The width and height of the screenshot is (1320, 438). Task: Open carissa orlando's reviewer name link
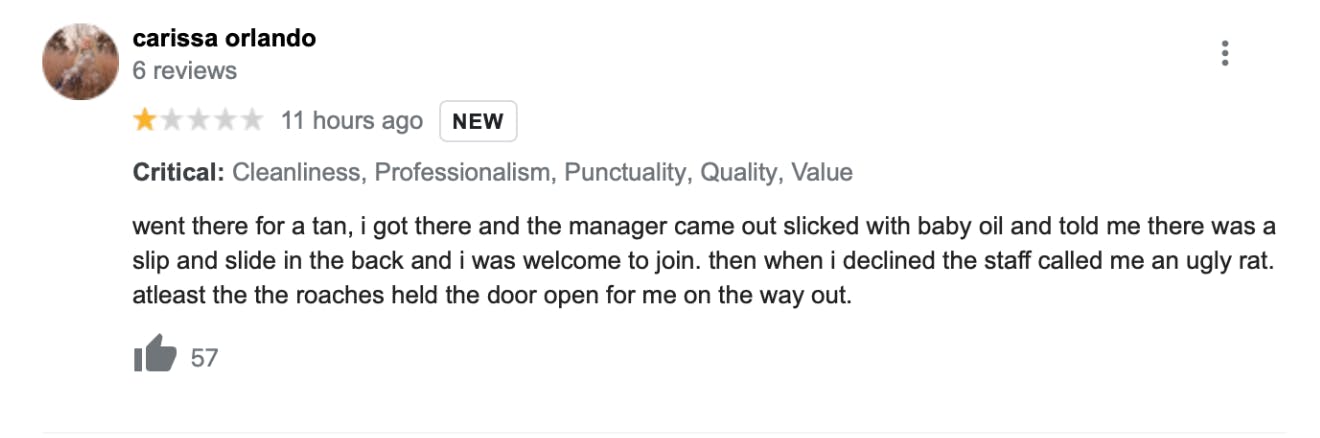[224, 39]
